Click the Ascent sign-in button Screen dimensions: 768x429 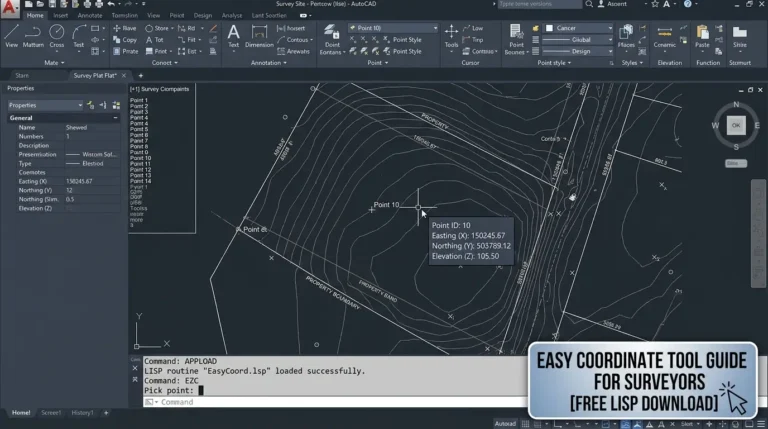(x=613, y=4)
